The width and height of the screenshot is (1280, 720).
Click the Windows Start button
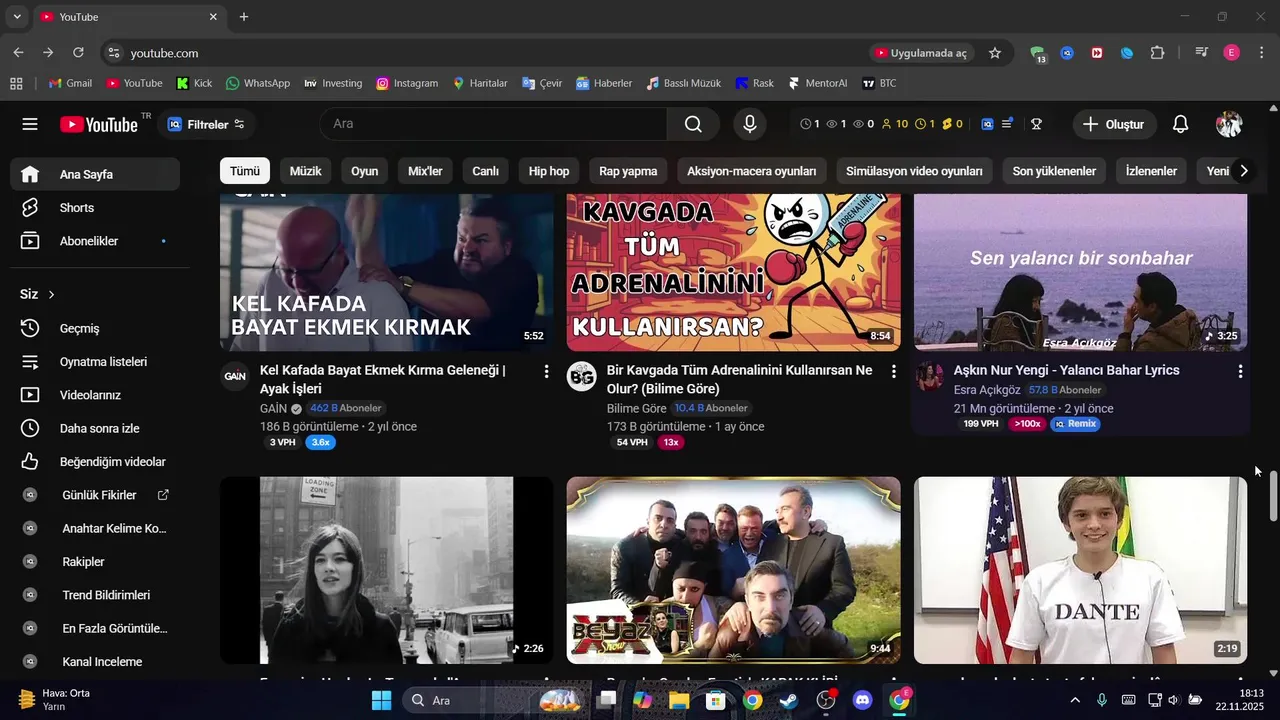point(381,700)
